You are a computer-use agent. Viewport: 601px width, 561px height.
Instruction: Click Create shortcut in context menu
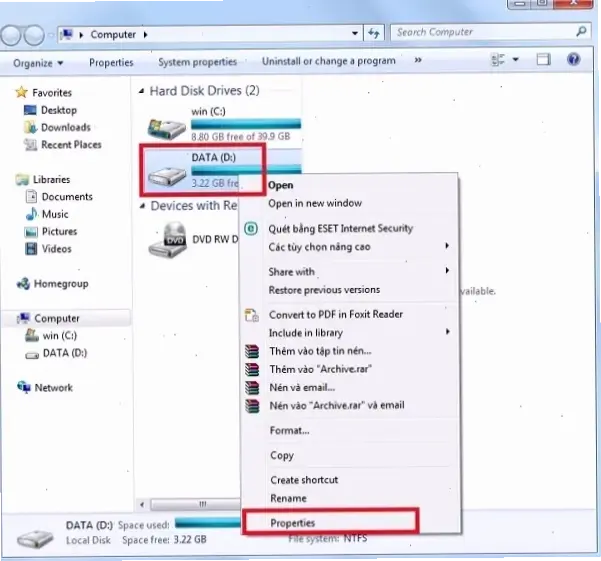pos(304,480)
